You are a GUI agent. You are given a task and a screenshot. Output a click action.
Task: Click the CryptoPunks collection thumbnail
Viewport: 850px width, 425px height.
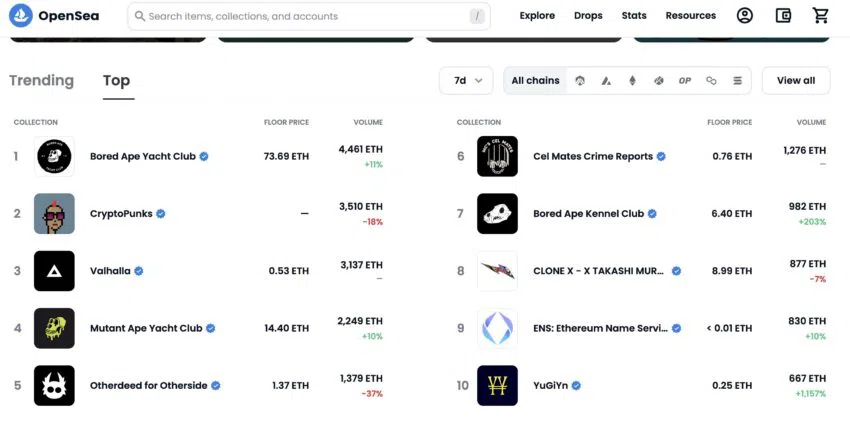click(x=54, y=214)
